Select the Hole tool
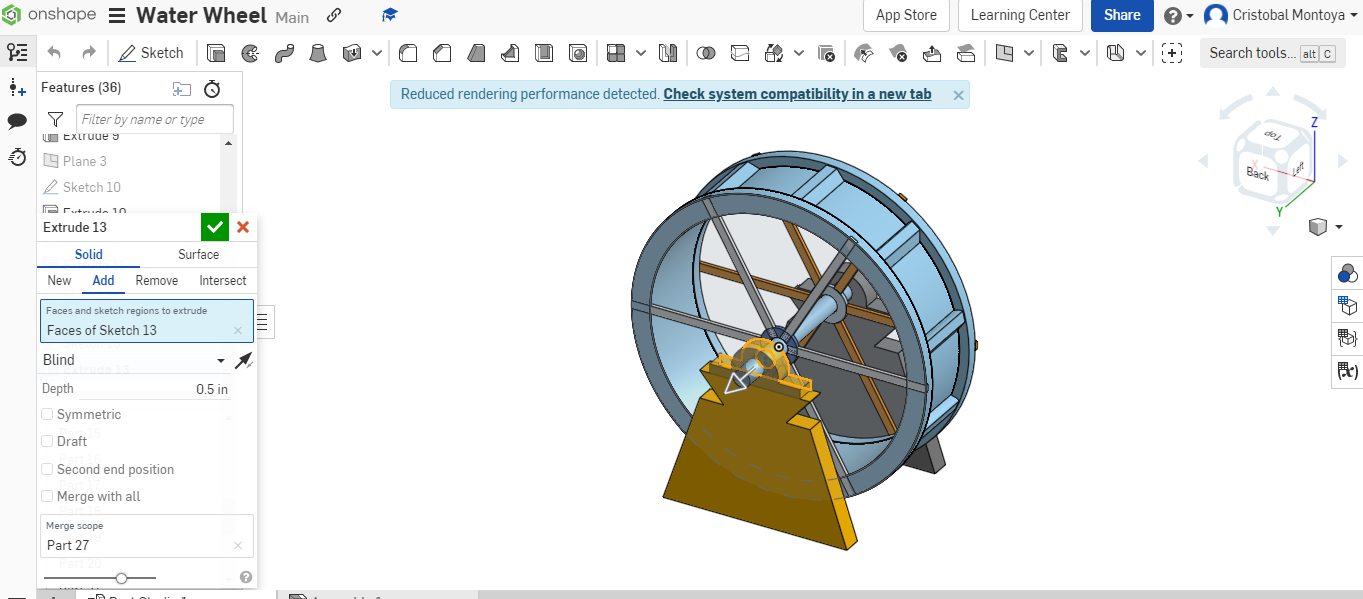The height and width of the screenshot is (599, 1363). coord(578,53)
